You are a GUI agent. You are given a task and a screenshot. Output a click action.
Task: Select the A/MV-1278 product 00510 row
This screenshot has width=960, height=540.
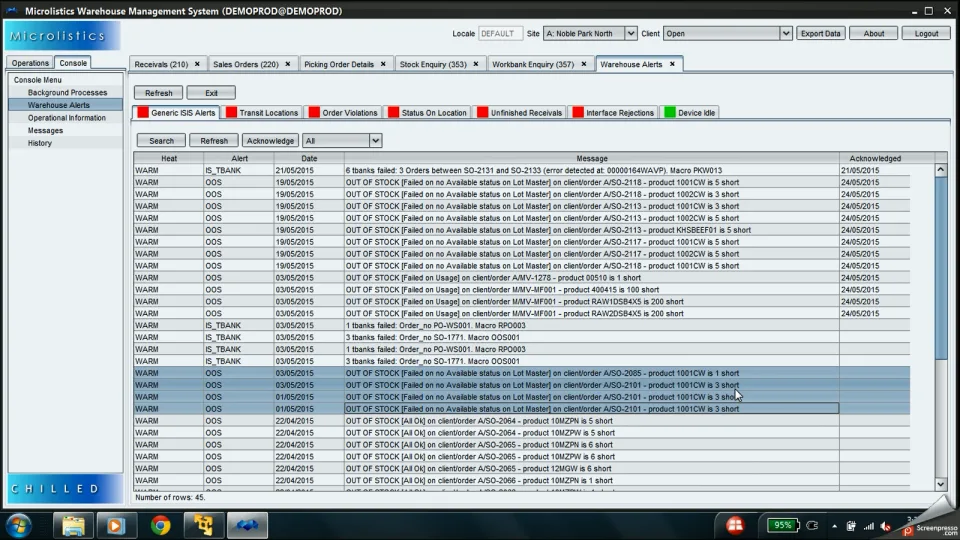(522, 278)
